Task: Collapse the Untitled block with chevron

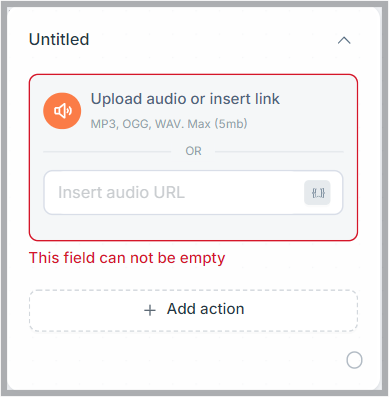Action: 344,40
